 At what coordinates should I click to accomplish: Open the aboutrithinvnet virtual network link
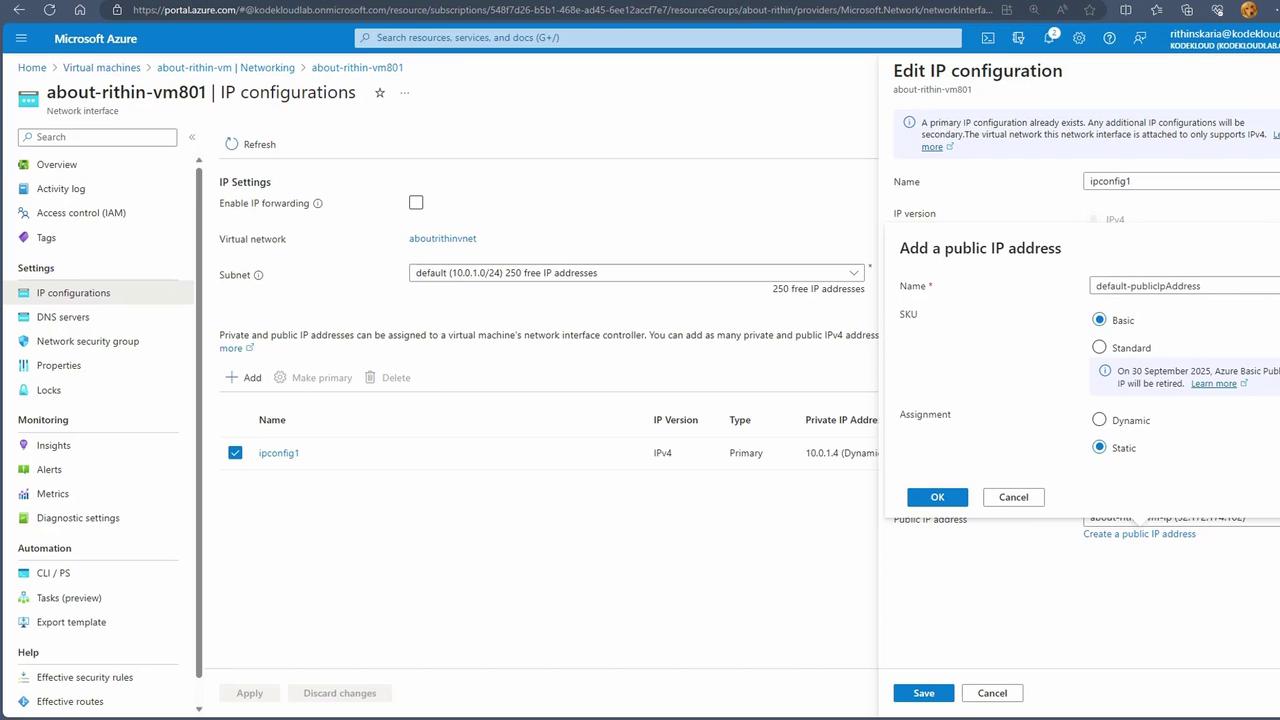pos(443,239)
